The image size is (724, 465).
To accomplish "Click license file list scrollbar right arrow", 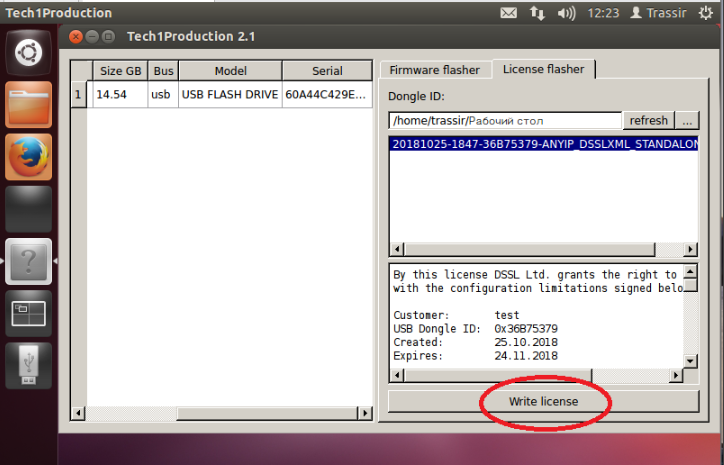I will (690, 249).
